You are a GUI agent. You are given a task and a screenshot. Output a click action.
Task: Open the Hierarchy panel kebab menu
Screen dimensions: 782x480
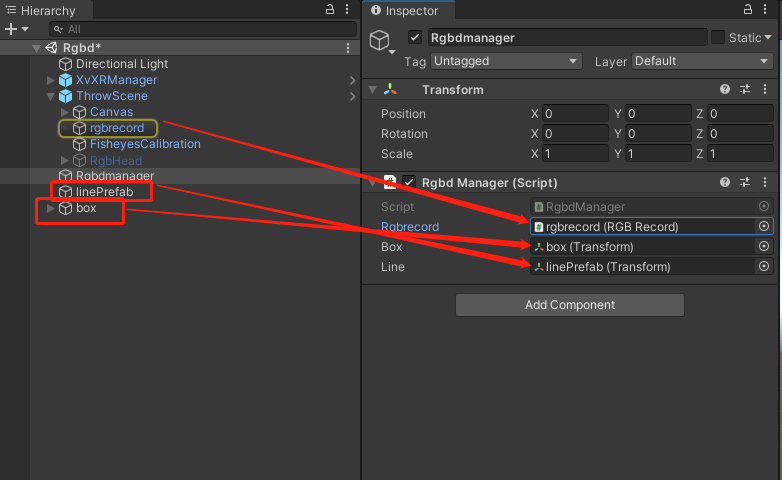pos(347,9)
